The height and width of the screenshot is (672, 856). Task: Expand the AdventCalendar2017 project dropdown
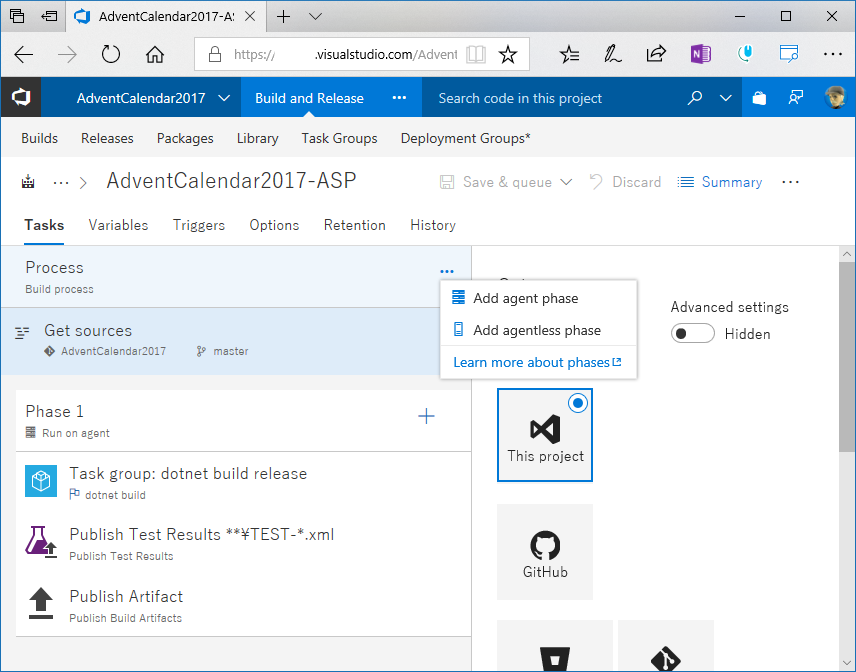pos(224,98)
